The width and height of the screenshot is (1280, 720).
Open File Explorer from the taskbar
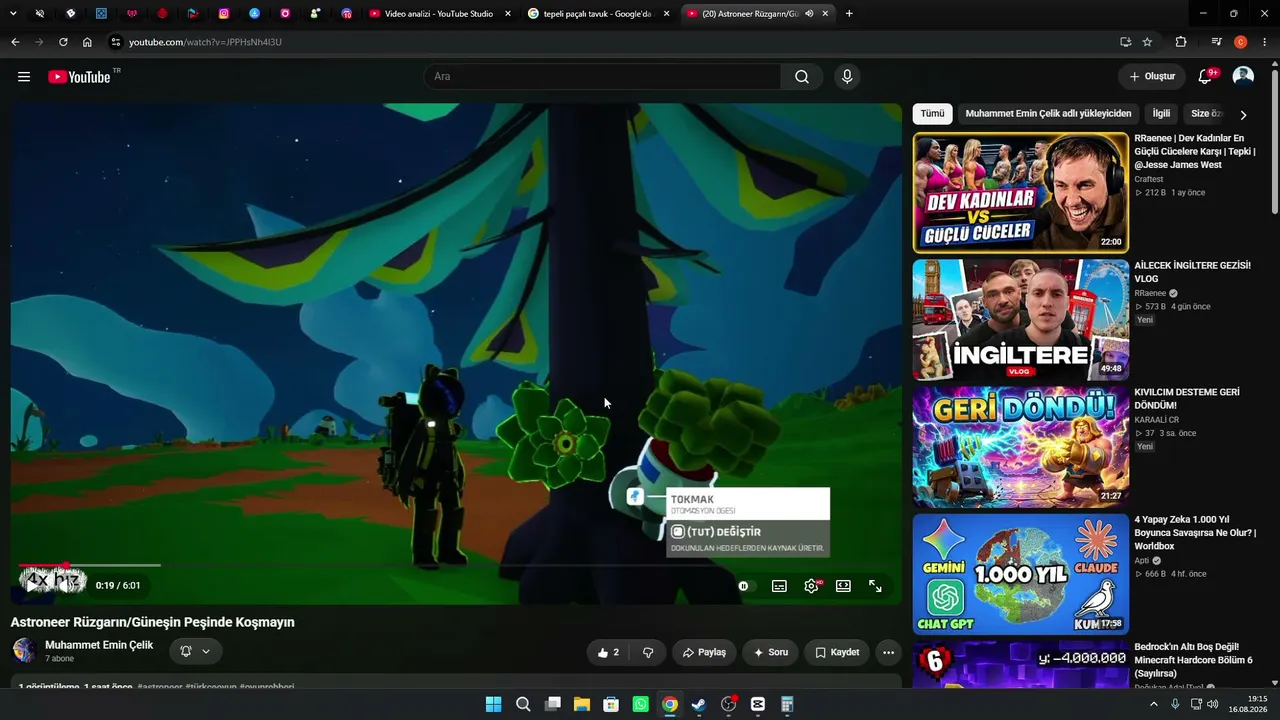tap(582, 704)
